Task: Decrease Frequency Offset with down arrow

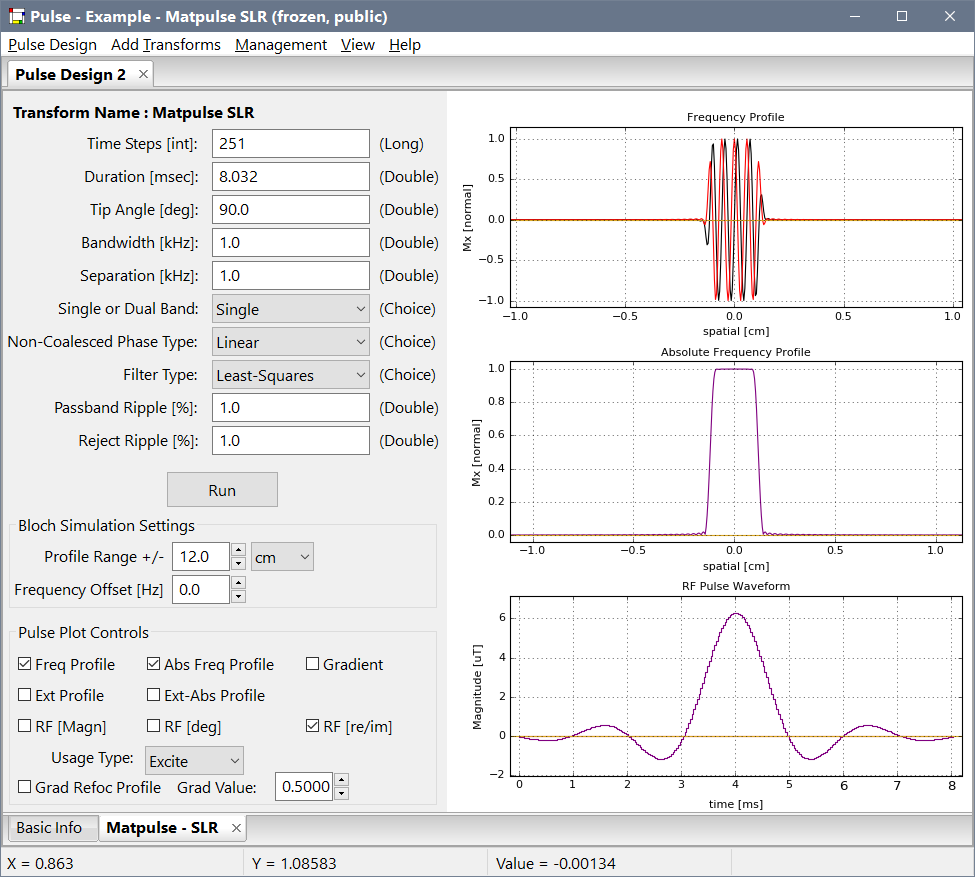Action: pyautogui.click(x=238, y=597)
